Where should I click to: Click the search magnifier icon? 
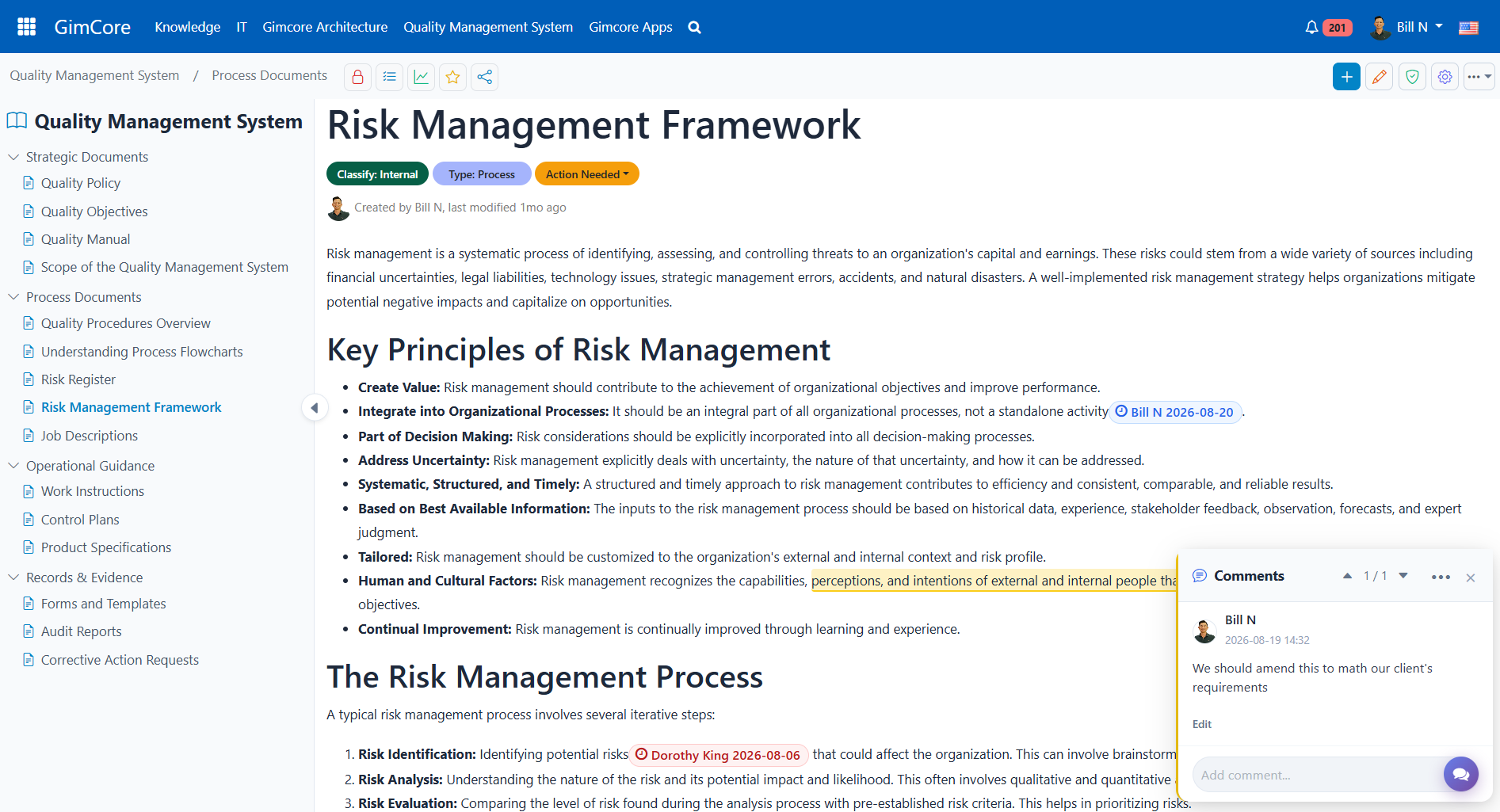point(694,27)
